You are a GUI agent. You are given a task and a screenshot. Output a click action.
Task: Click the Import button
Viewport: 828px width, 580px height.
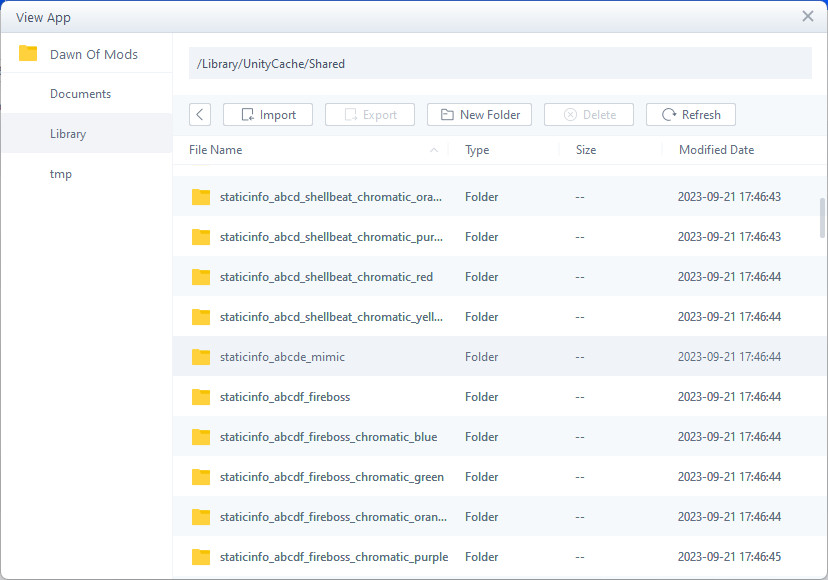click(267, 115)
